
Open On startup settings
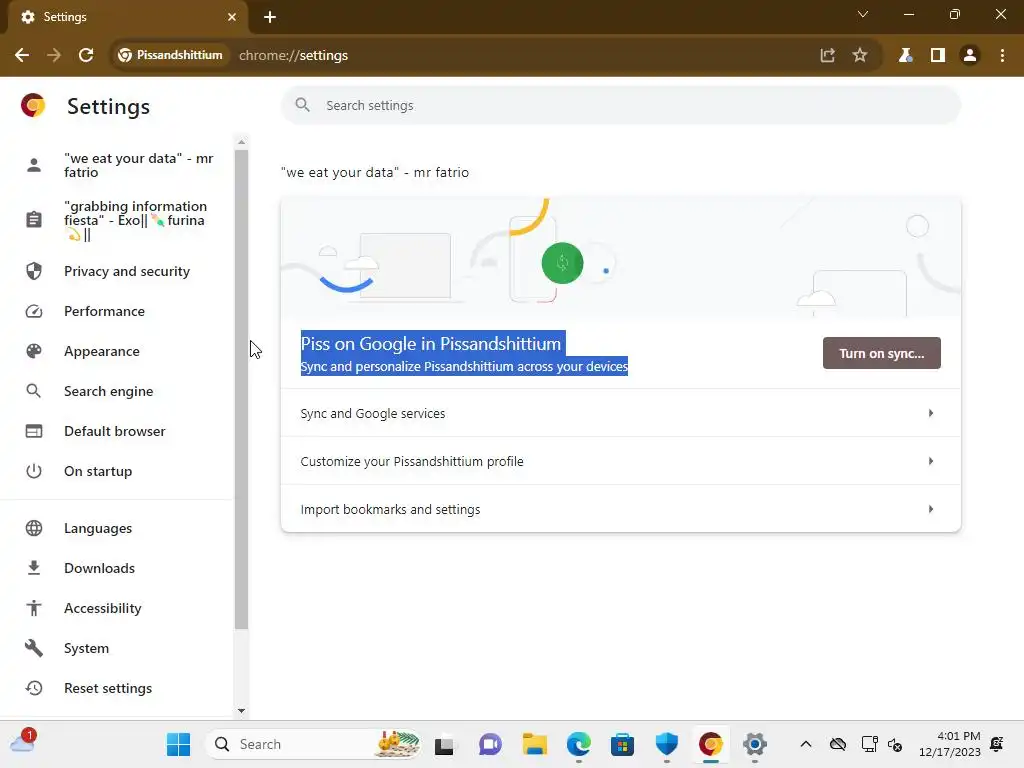point(118,471)
